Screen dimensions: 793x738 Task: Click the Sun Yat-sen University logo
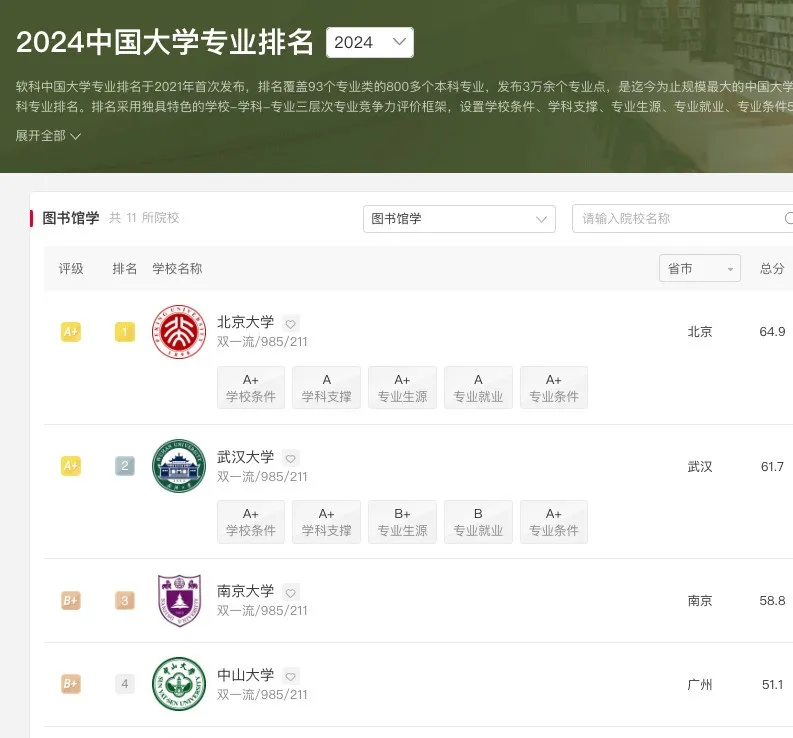click(x=179, y=684)
